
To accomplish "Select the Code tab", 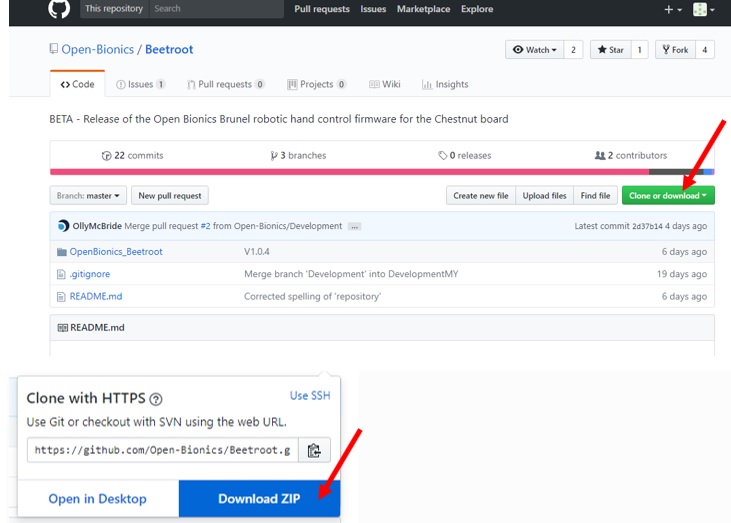I will coord(77,84).
